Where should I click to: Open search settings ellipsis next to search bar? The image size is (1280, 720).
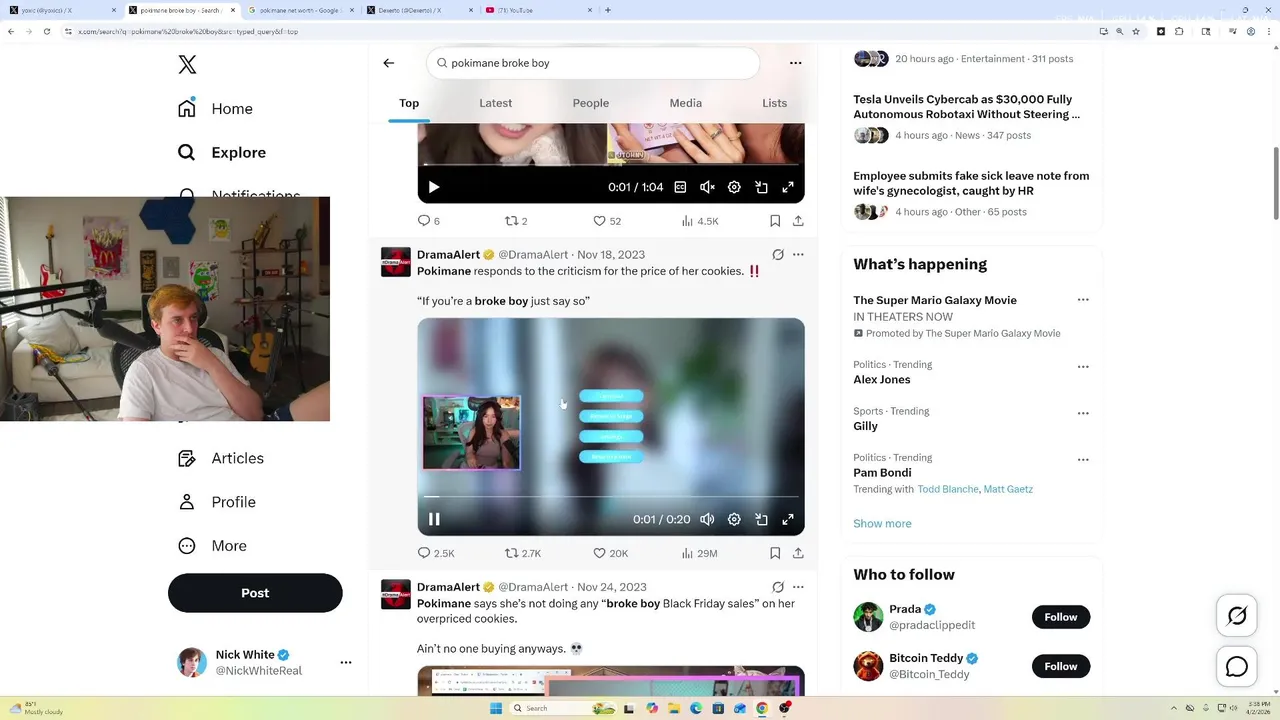(796, 63)
